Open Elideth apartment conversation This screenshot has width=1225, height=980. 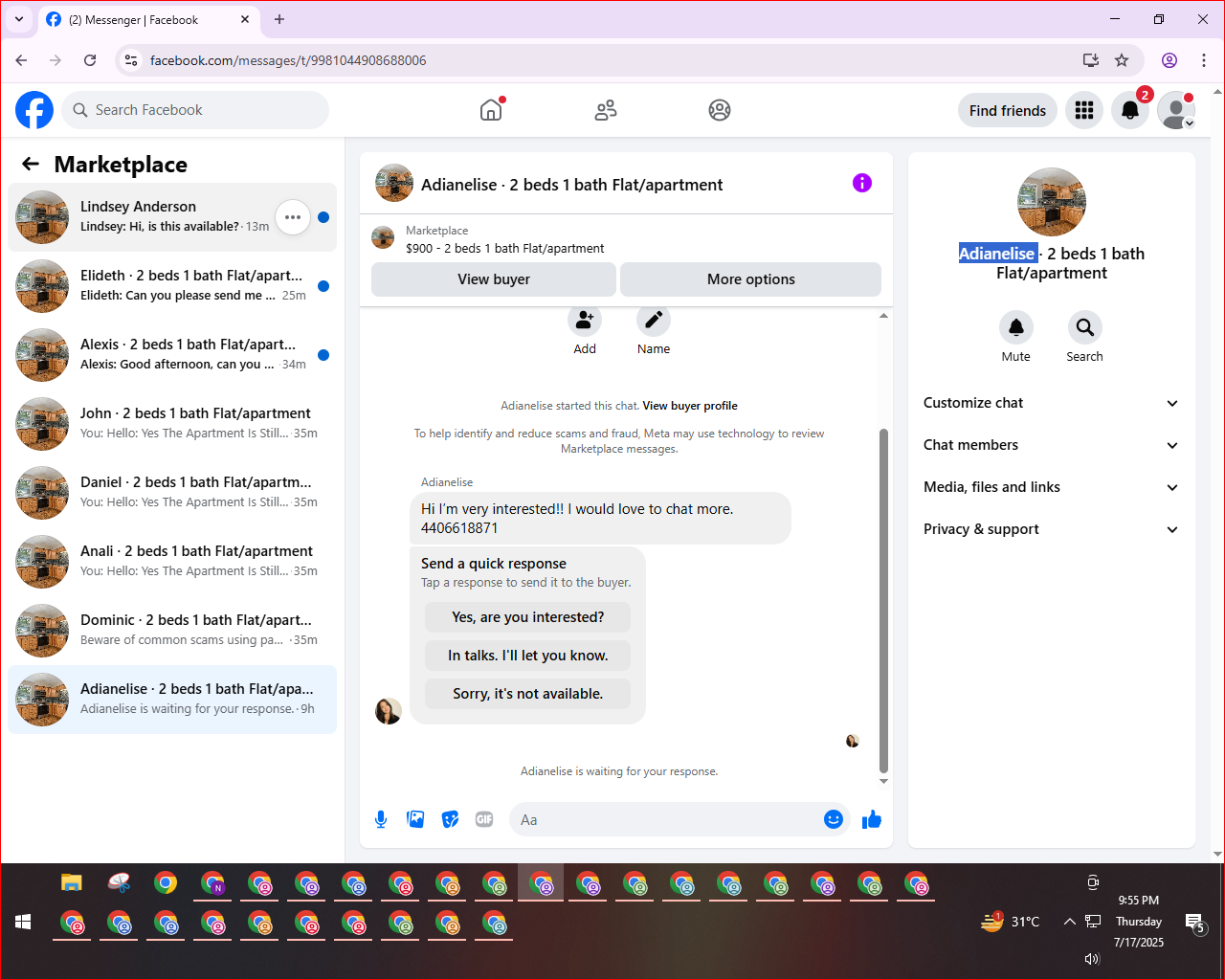[172, 286]
